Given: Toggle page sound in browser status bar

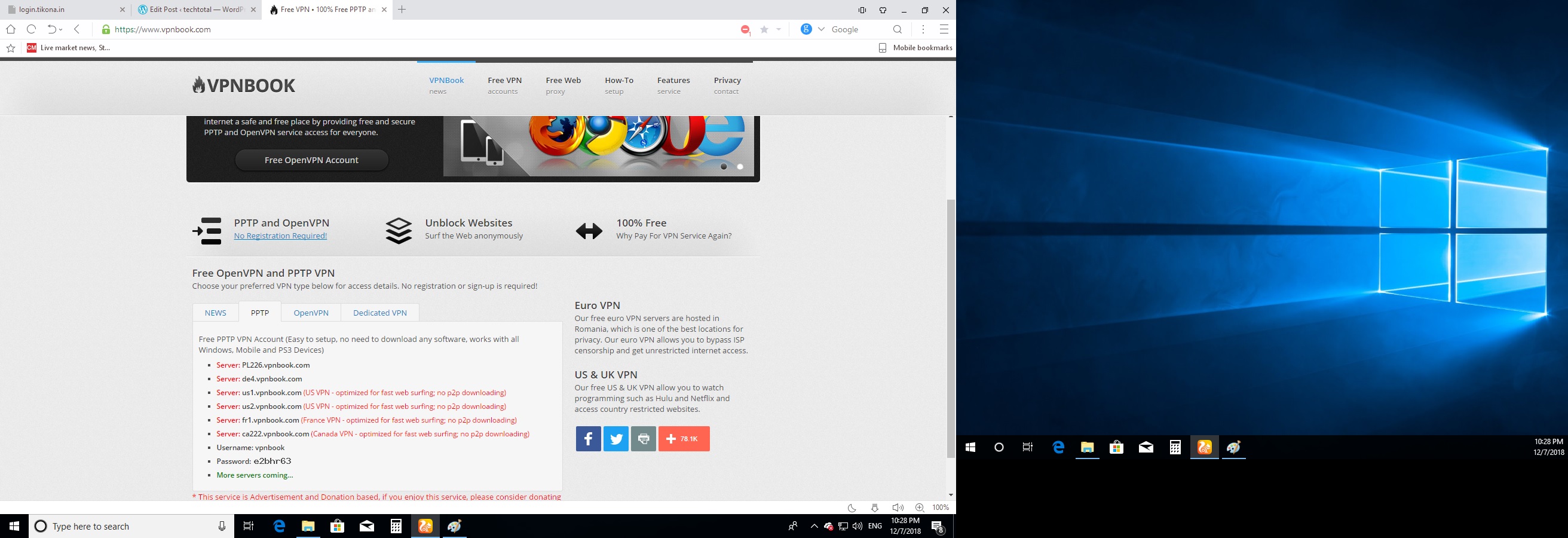Looking at the screenshot, I should coord(897,508).
